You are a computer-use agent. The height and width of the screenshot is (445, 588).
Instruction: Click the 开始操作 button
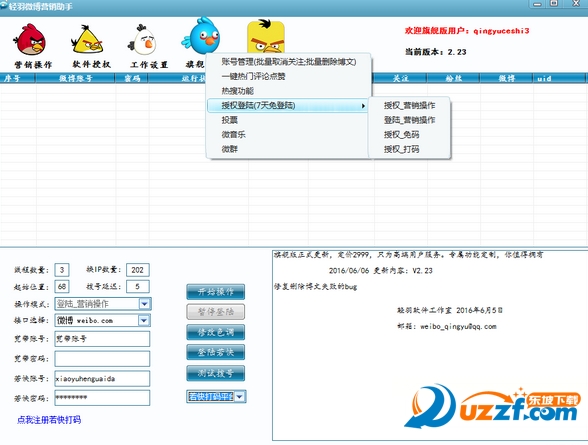(216, 292)
